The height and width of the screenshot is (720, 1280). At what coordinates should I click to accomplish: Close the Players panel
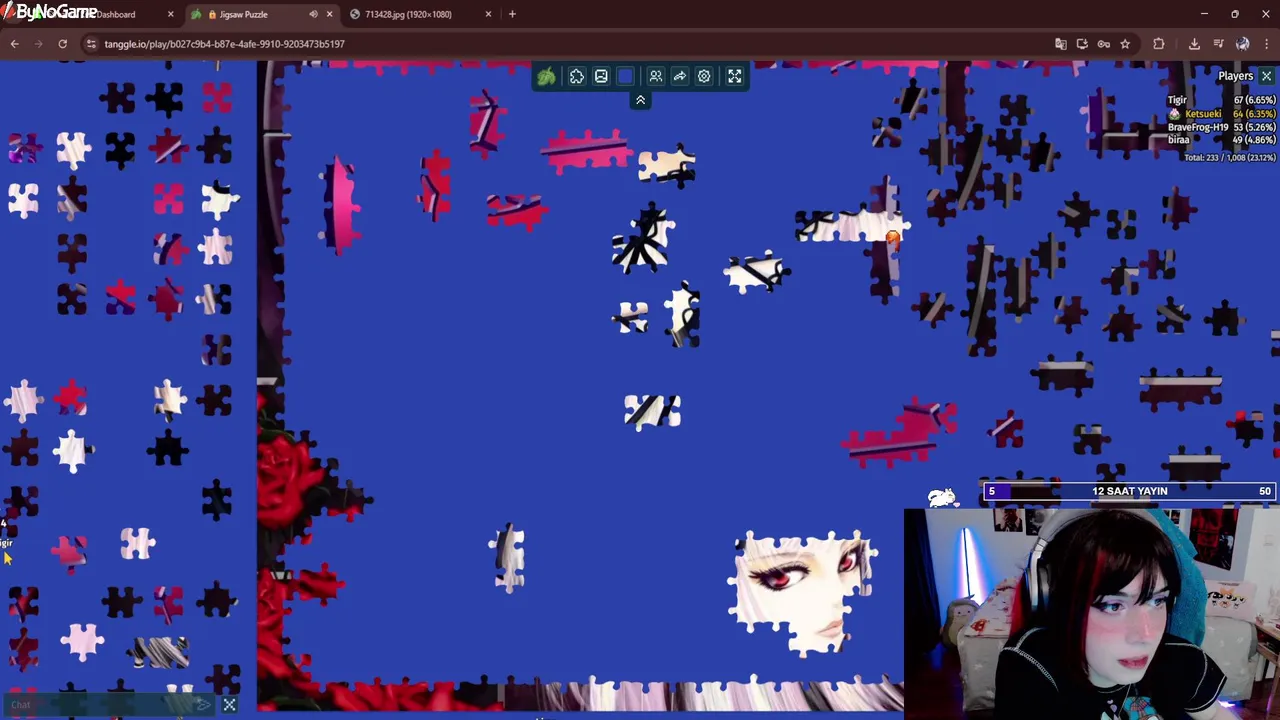click(x=1266, y=76)
